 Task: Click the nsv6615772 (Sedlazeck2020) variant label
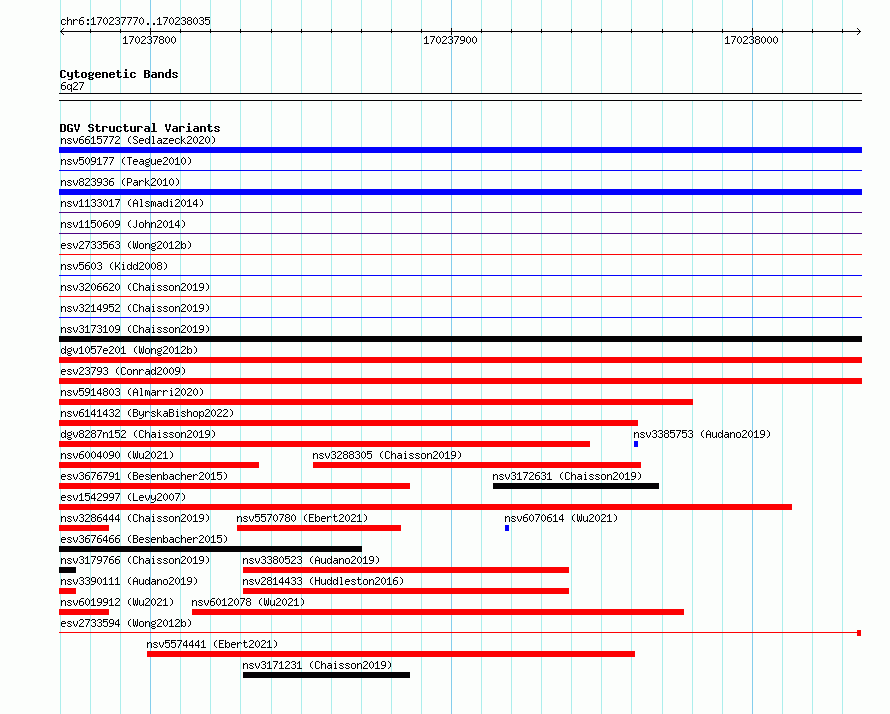pyautogui.click(x=138, y=140)
